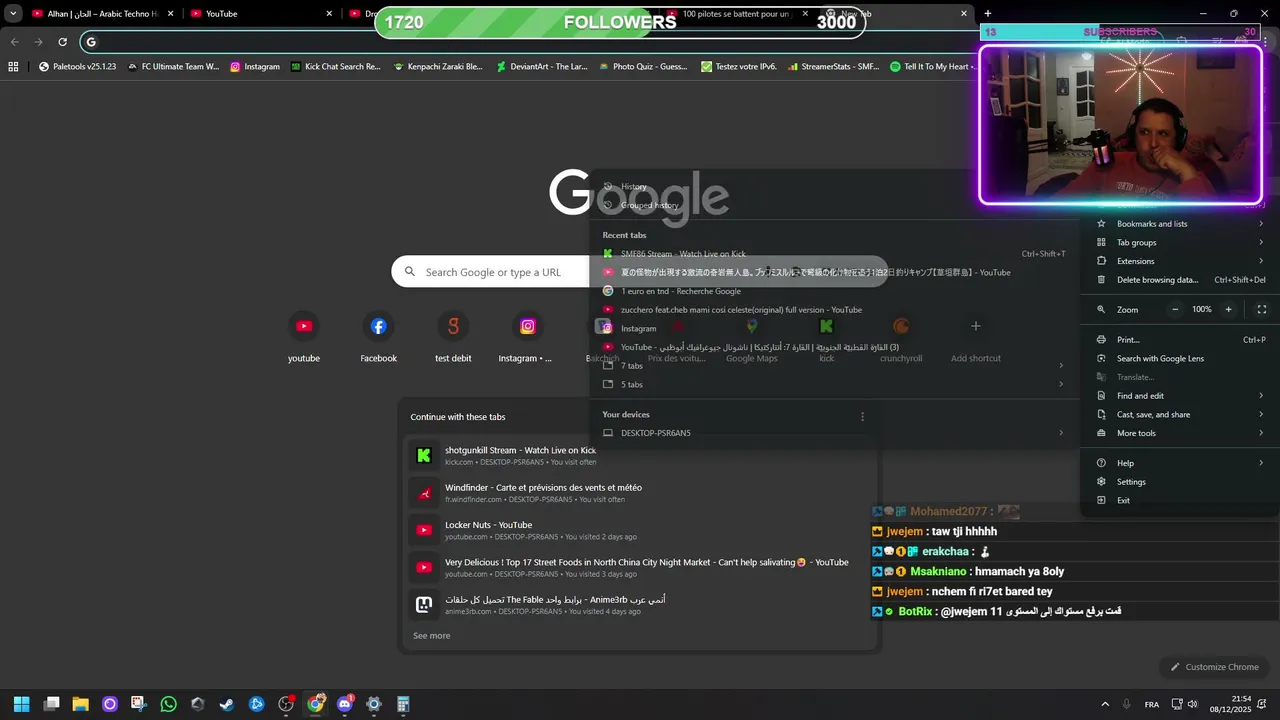Viewport: 1280px width, 720px height.
Task: Open the Photo Quiz bookmark
Action: tap(643, 67)
